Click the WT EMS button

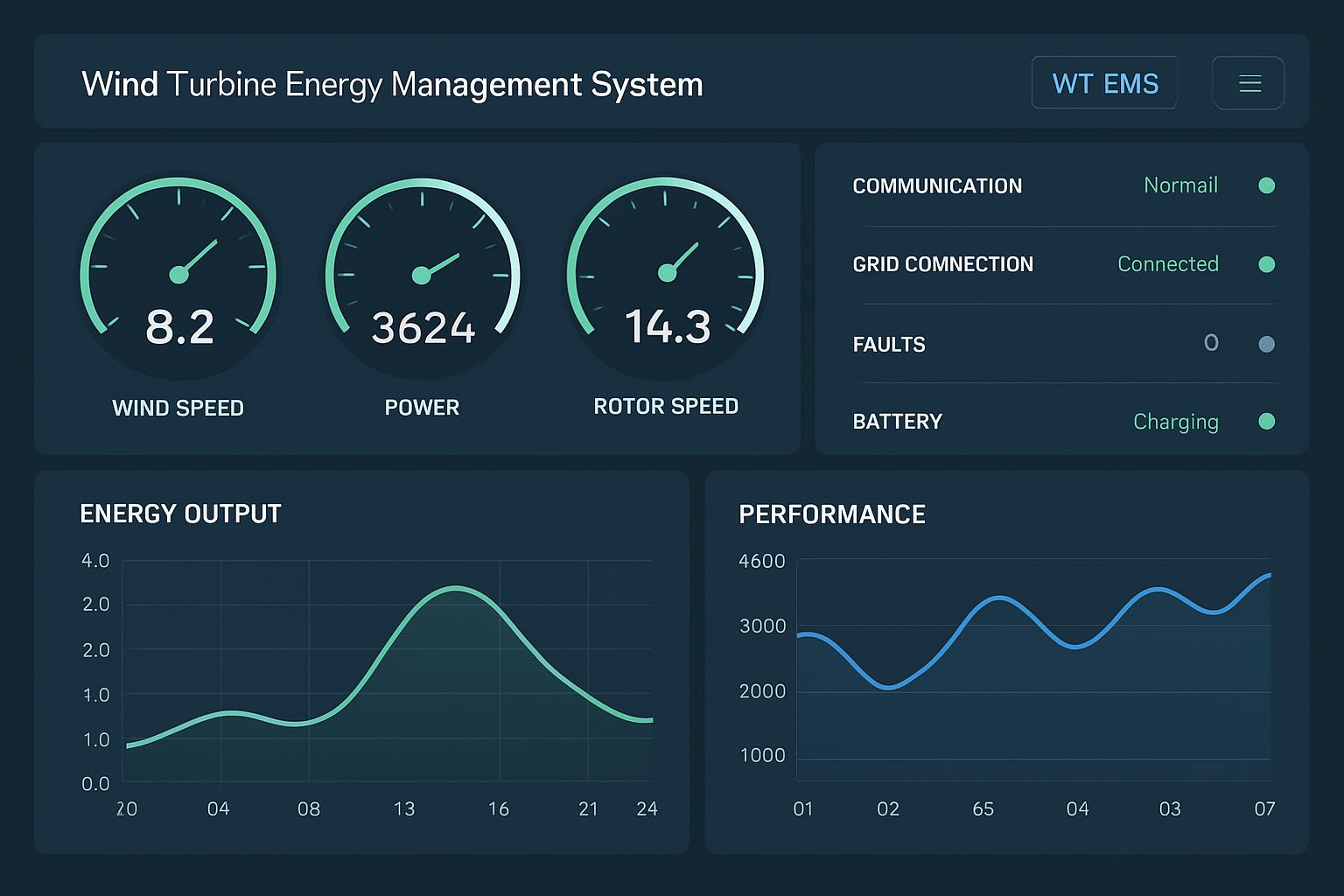(1104, 82)
